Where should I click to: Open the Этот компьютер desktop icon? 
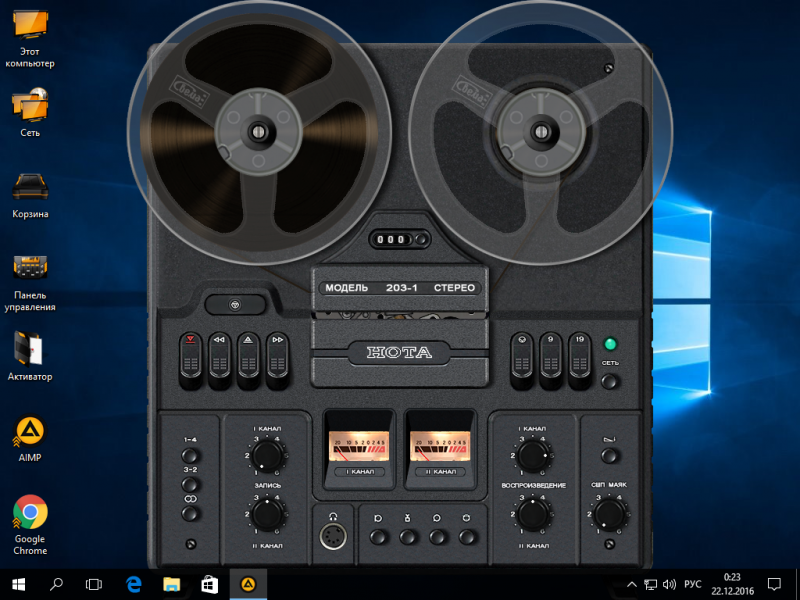pos(30,38)
